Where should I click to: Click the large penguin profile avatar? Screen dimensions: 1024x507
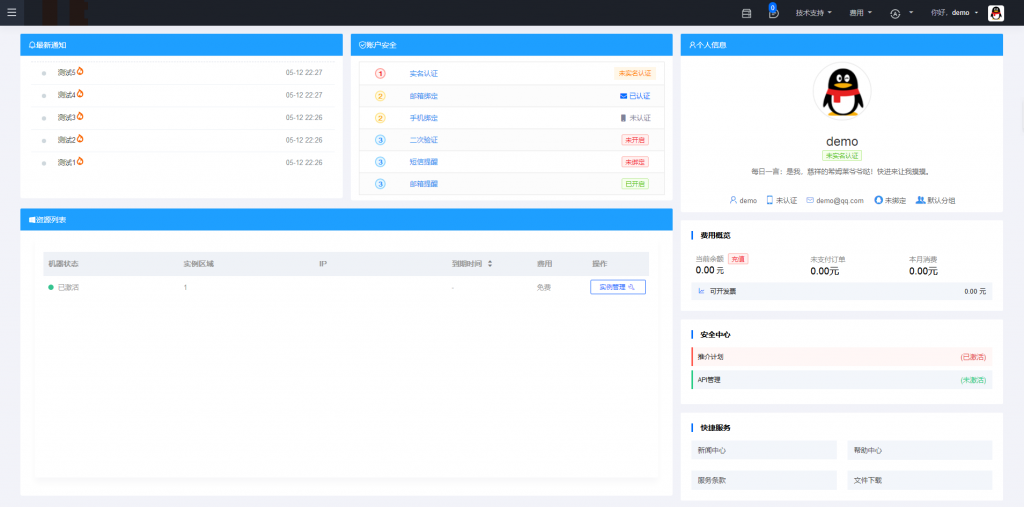pyautogui.click(x=842, y=91)
